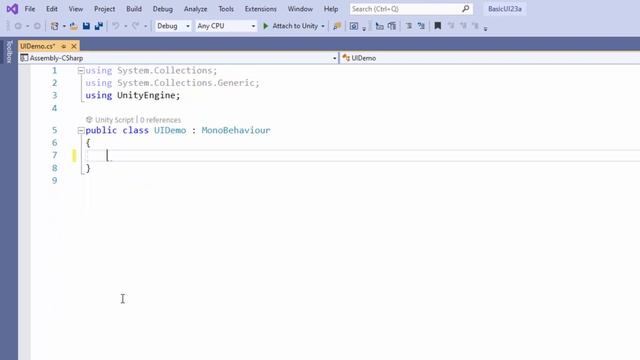Click the Open File toolbar icon
Image resolution: width=640 pixels, height=360 pixels.
pos(73,26)
